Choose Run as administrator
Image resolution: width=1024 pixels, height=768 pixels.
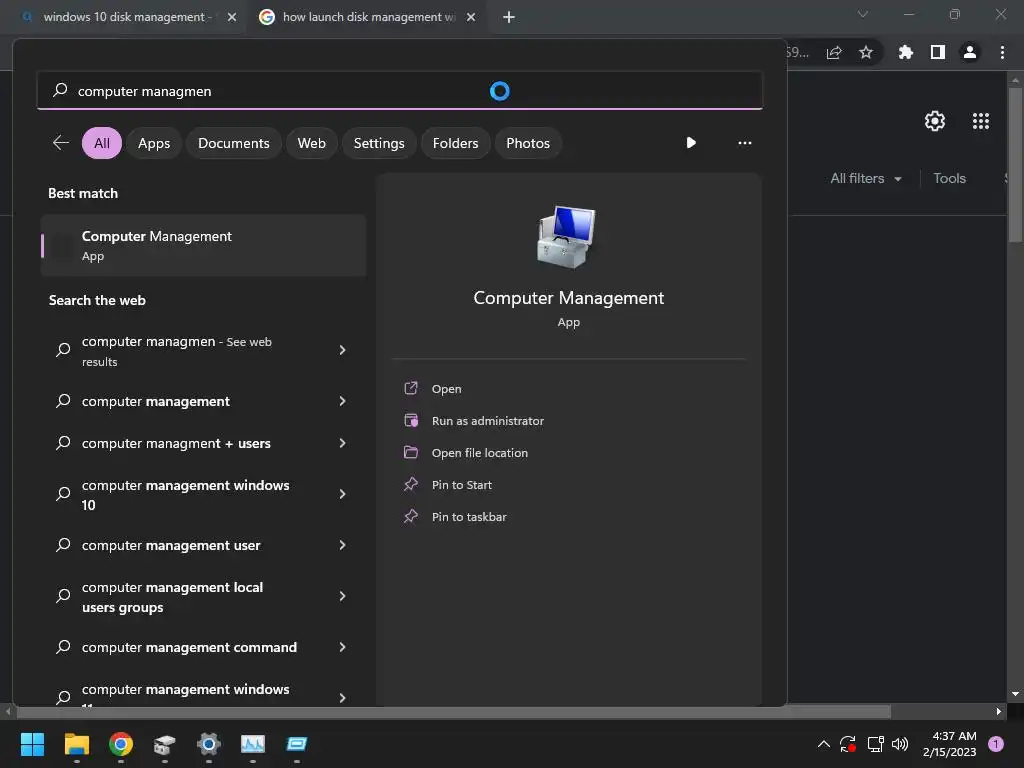click(x=488, y=421)
